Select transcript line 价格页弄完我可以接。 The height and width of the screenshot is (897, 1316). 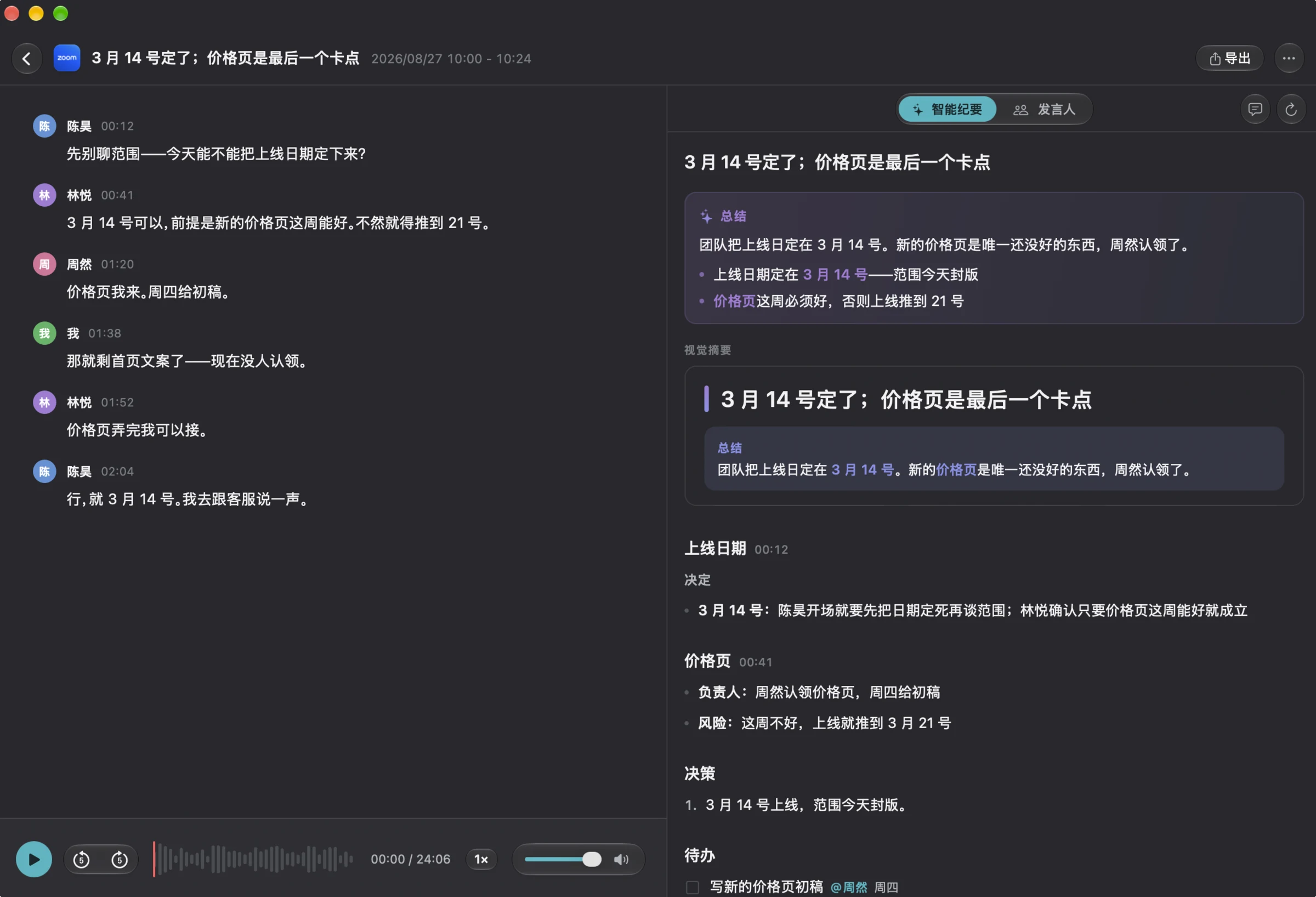[137, 430]
